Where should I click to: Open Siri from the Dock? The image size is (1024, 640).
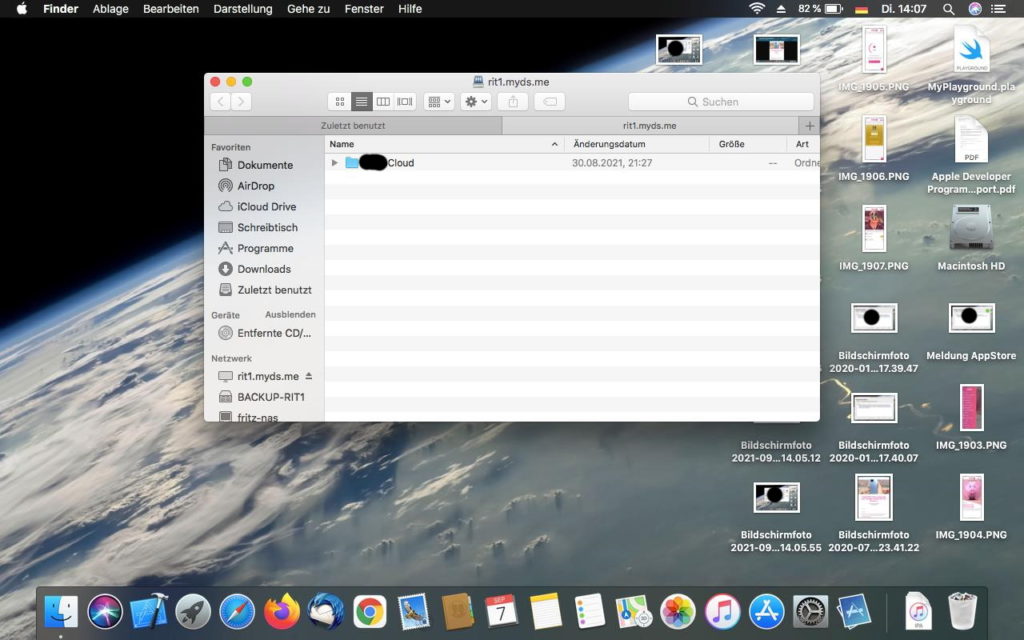[x=104, y=612]
